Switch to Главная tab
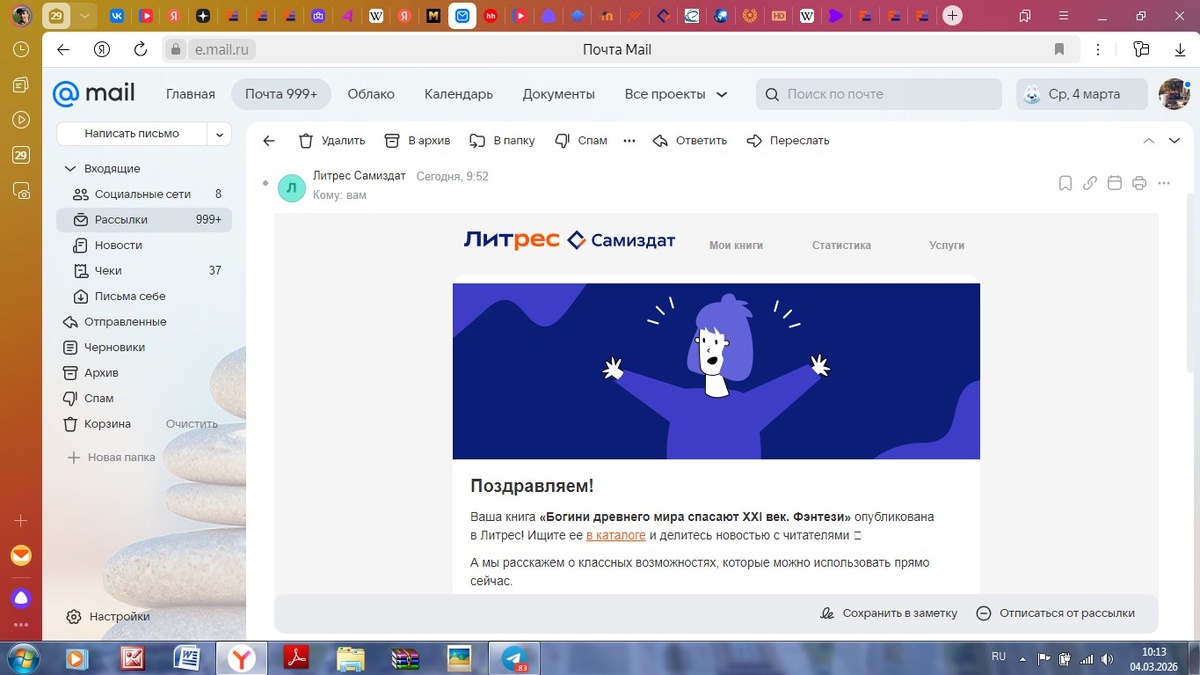 coord(190,94)
